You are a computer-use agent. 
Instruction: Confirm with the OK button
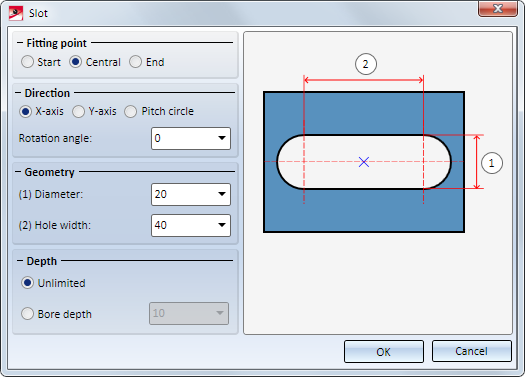384,352
